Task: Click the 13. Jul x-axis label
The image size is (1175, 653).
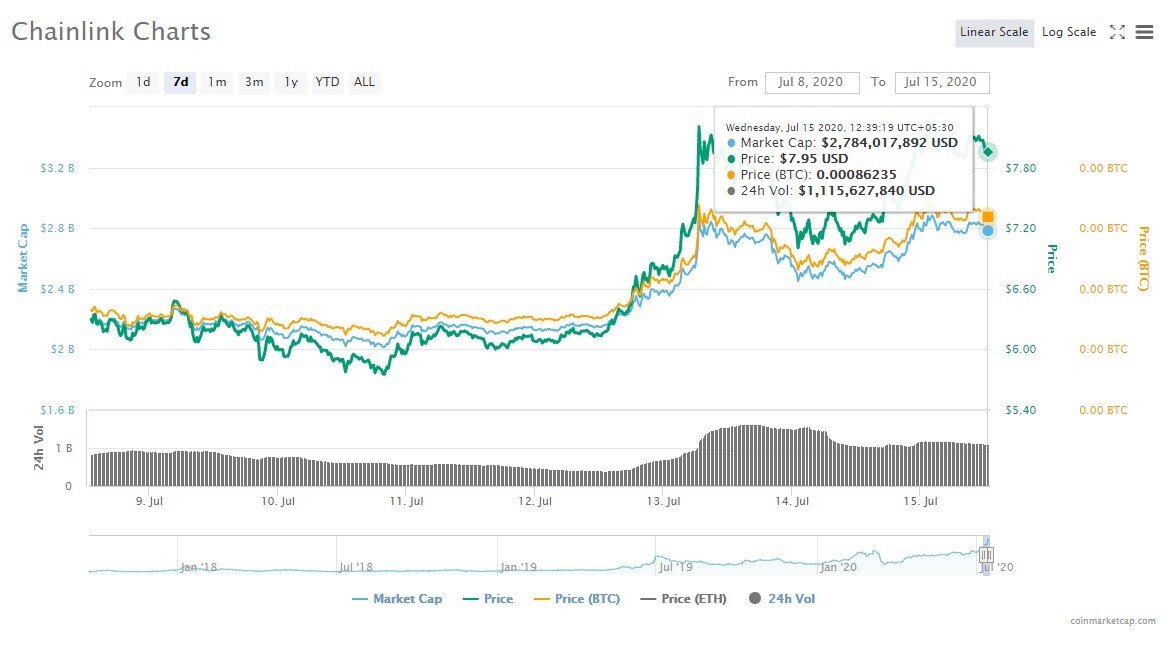Action: (663, 501)
